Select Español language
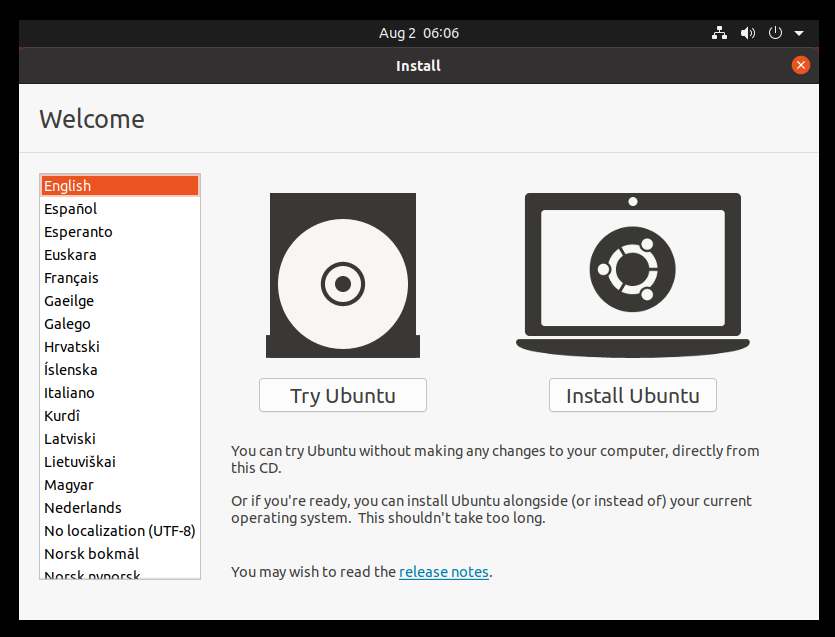Image resolution: width=835 pixels, height=637 pixels. 120,209
